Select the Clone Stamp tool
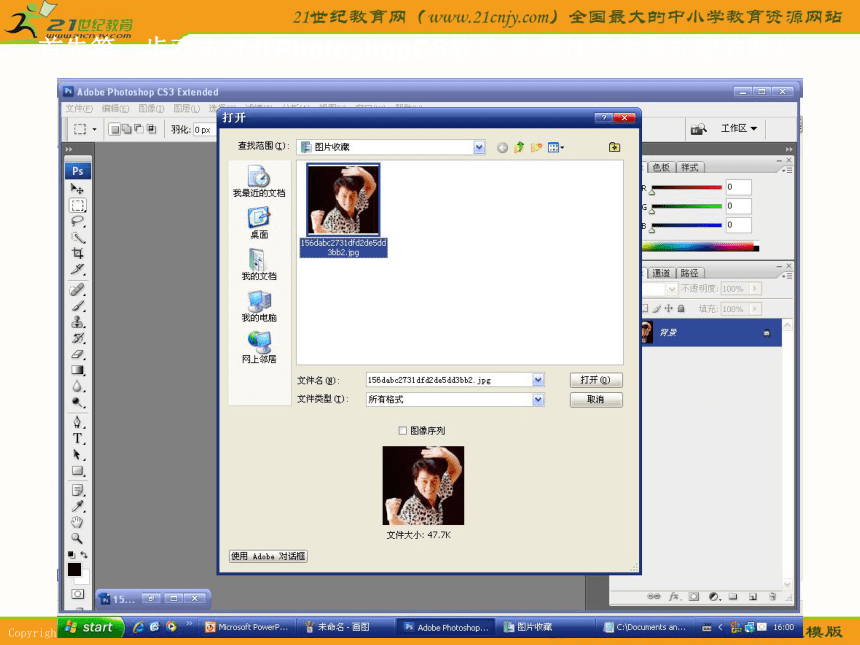The width and height of the screenshot is (860, 645). (77, 322)
